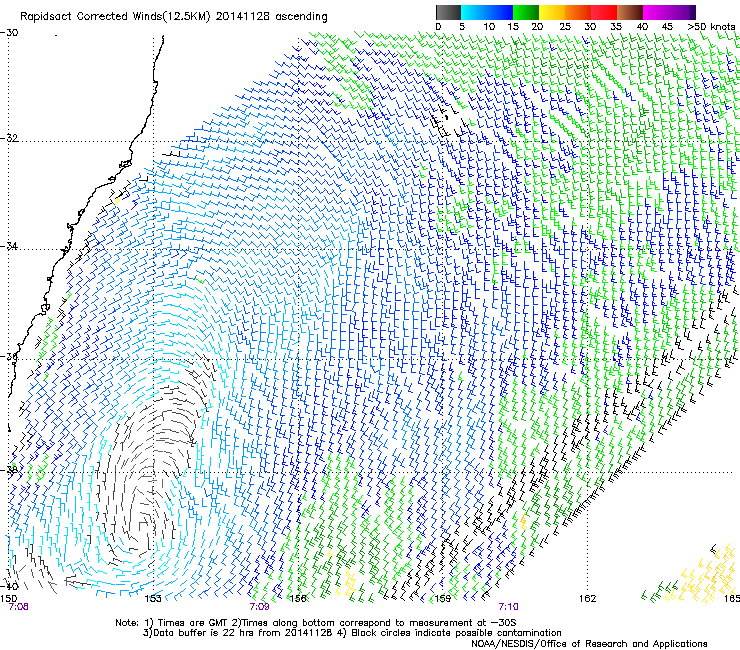Click longitude label '153'

(x=152, y=599)
